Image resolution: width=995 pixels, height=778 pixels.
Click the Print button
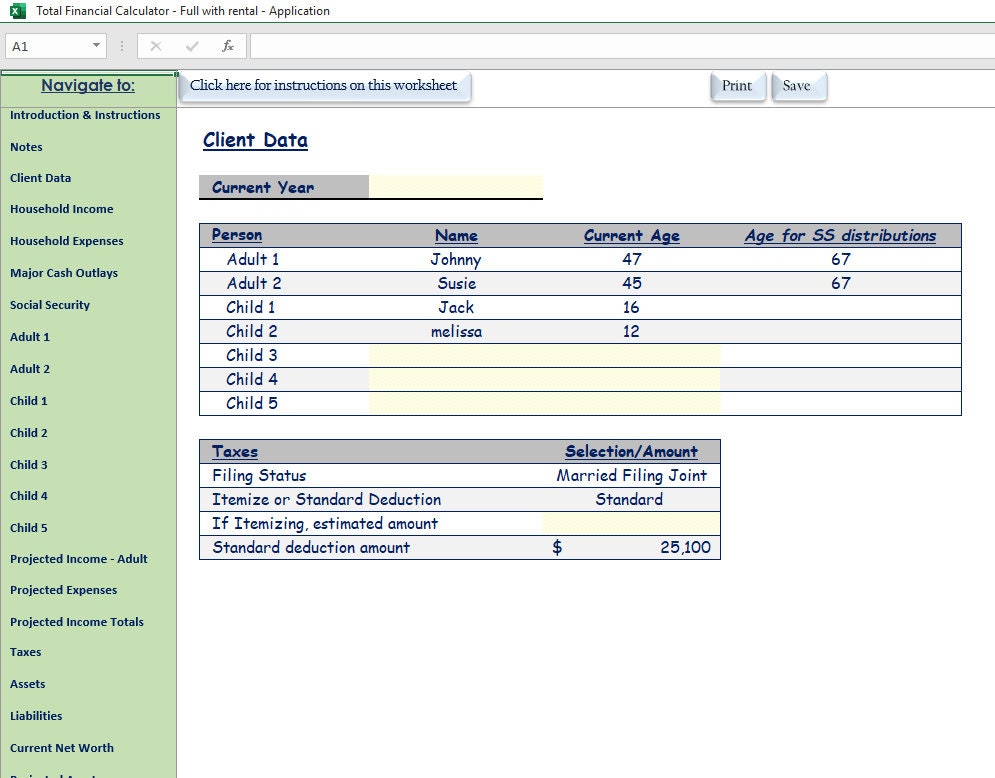(737, 86)
